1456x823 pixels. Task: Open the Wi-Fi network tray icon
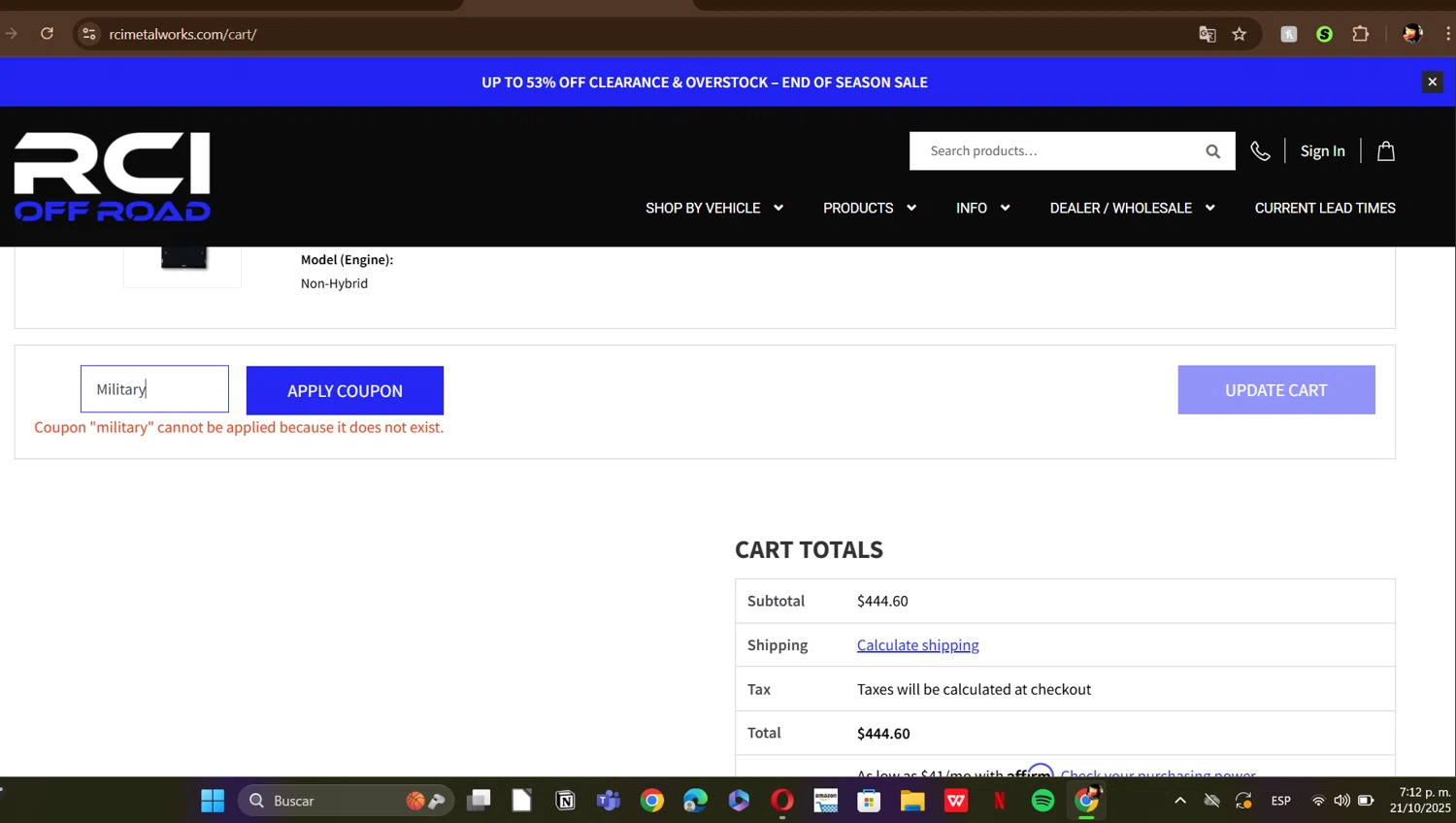(1318, 801)
